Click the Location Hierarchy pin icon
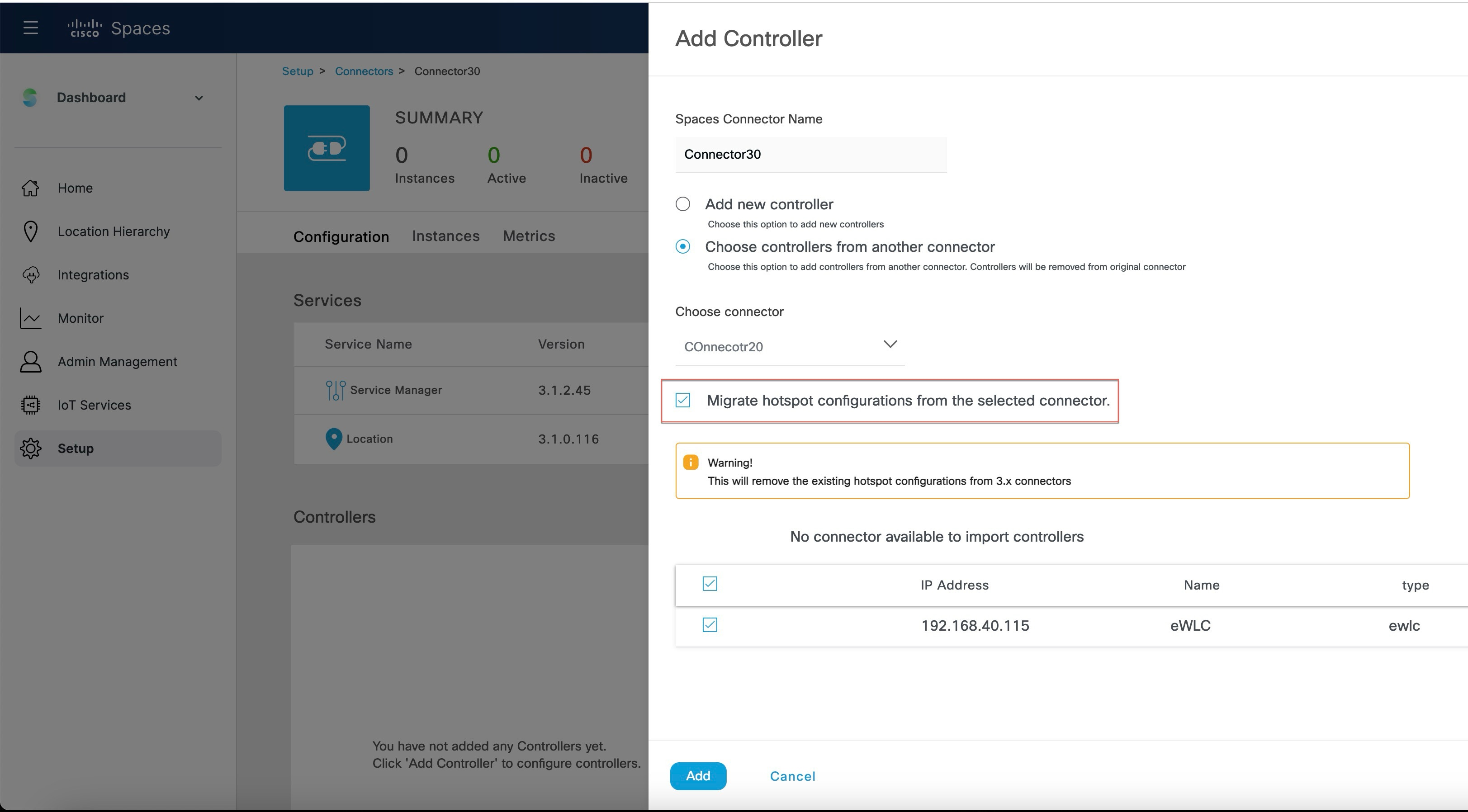The height and width of the screenshot is (812, 1468). coord(30,231)
